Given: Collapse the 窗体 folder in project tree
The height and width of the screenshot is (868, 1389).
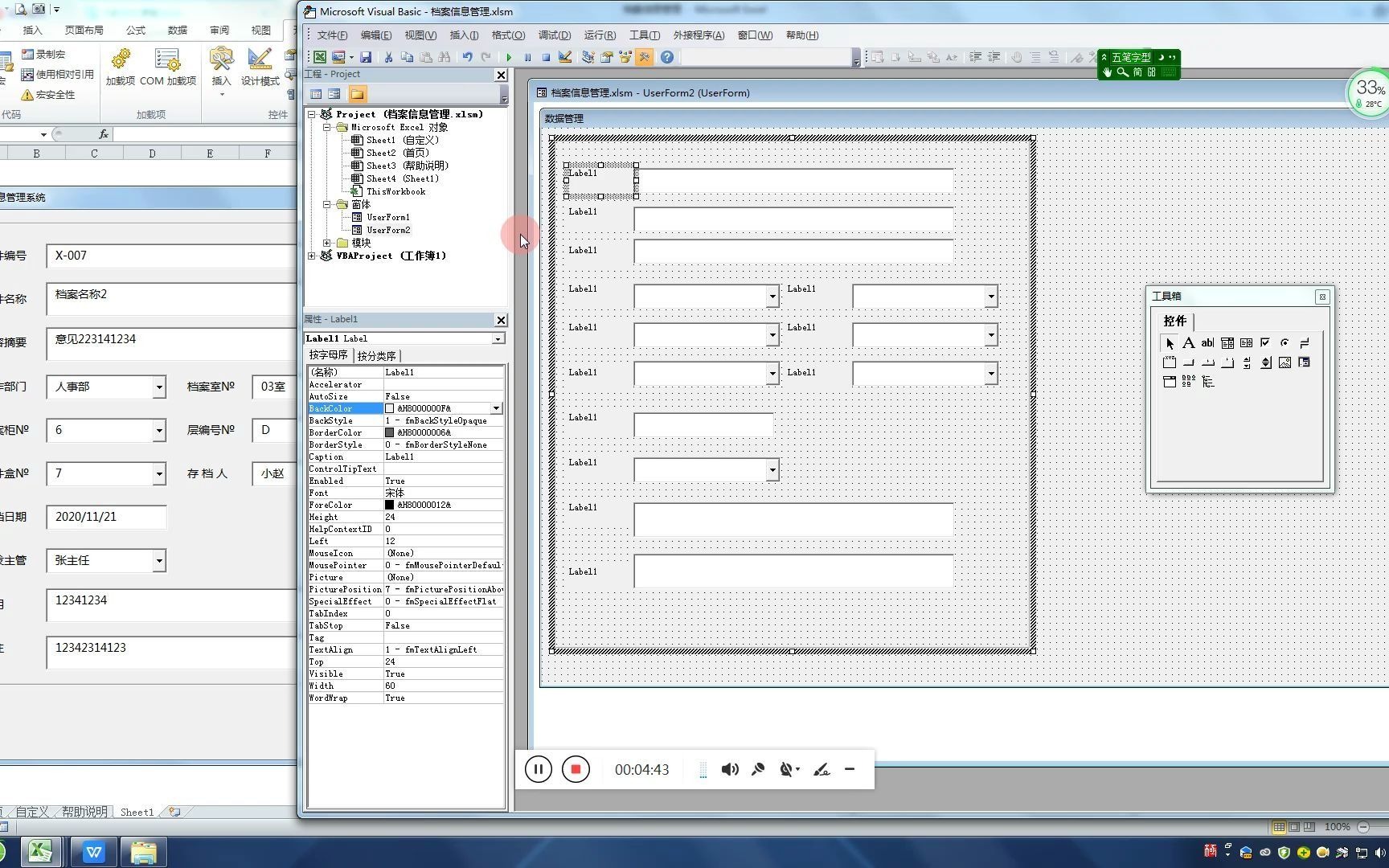Looking at the screenshot, I should [327, 204].
